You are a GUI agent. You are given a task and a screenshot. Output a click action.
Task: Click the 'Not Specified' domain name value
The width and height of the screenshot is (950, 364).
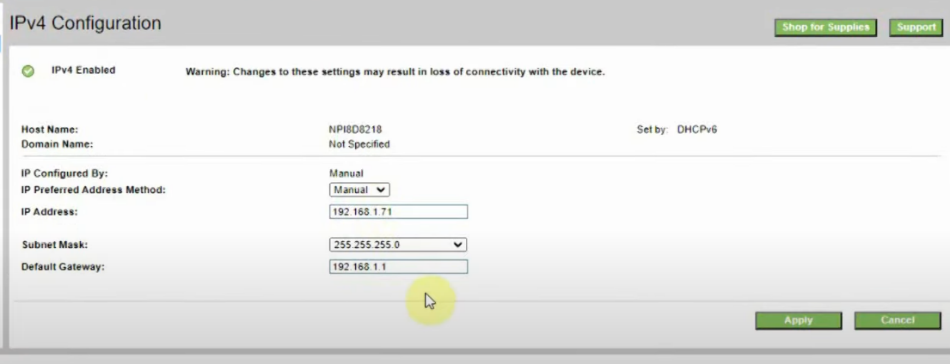359,144
